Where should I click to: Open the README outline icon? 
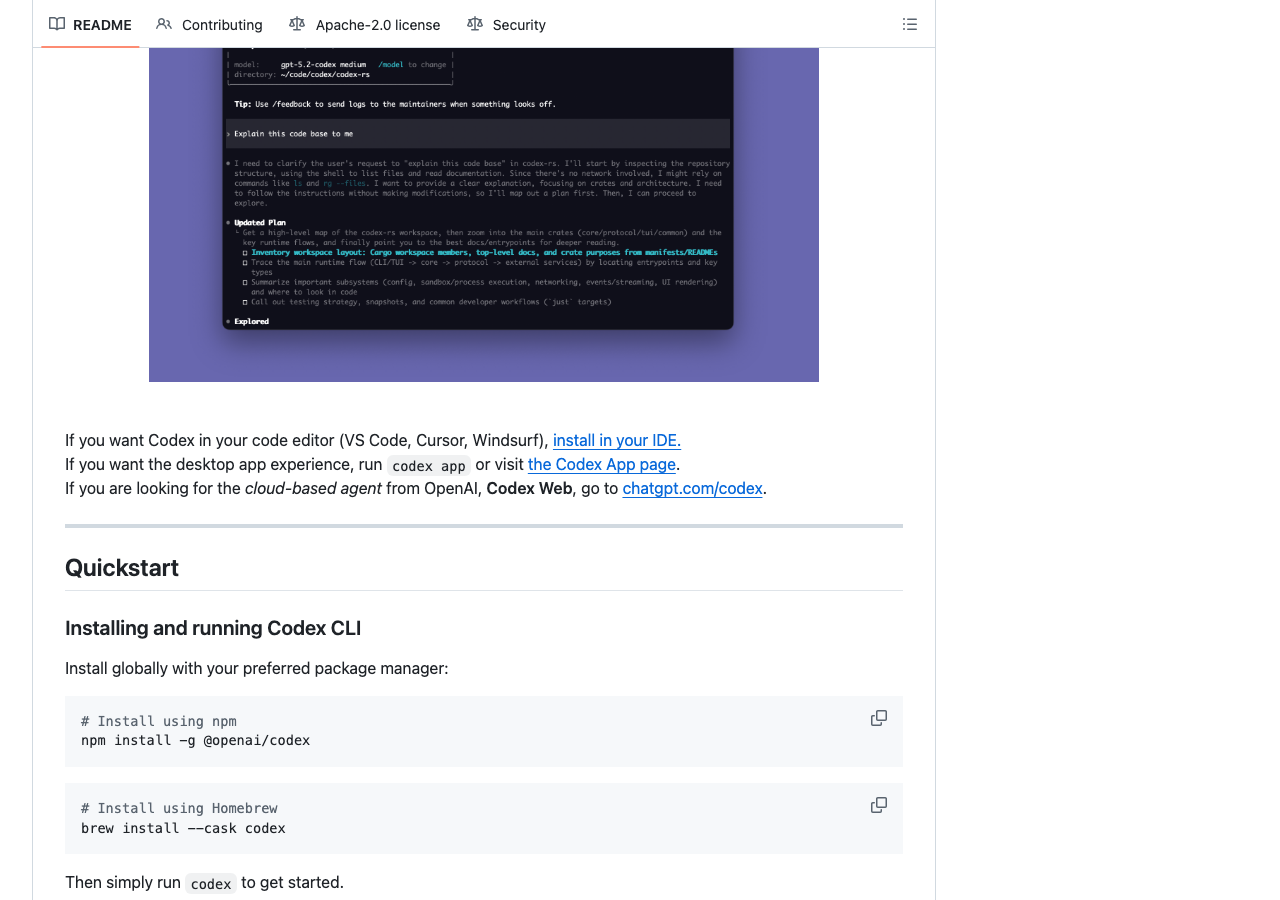click(909, 24)
